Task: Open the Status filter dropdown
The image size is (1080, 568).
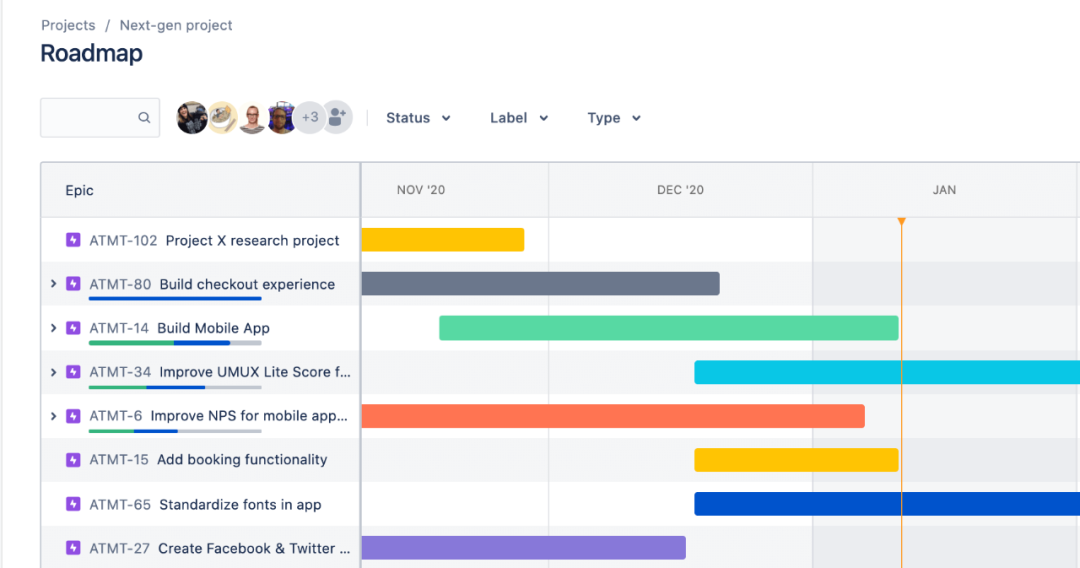Action: coord(418,118)
